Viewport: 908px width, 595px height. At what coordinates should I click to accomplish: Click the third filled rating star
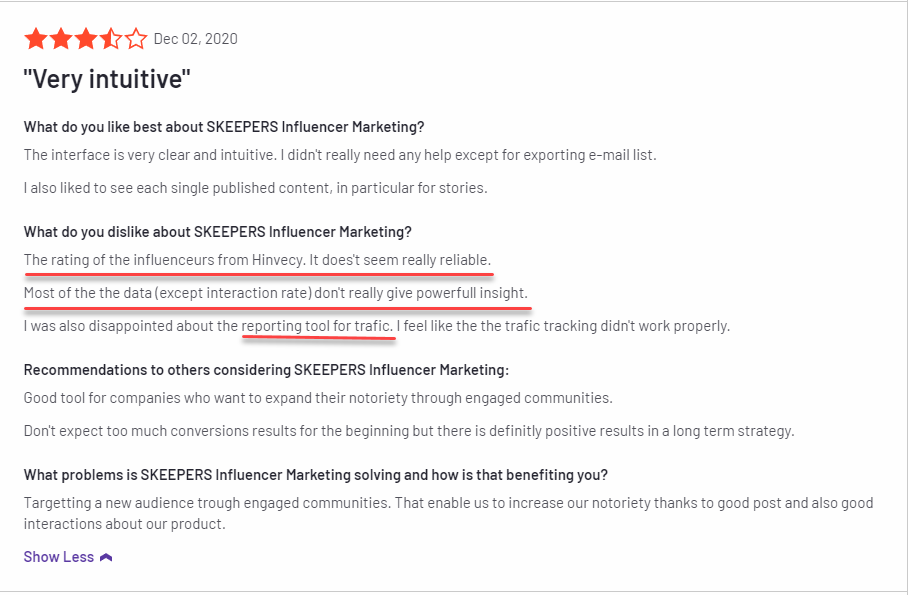pos(86,39)
